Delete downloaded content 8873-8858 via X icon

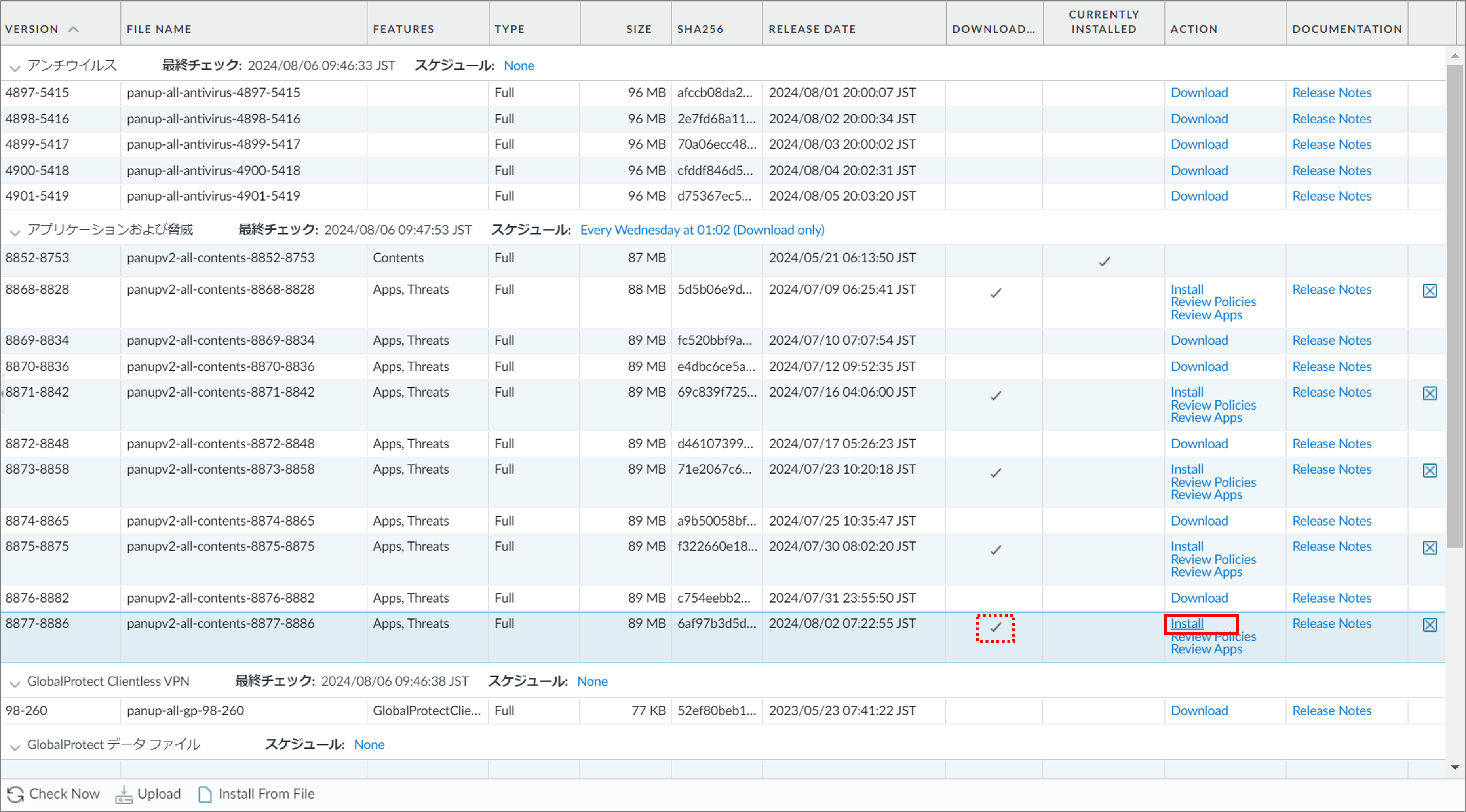point(1430,471)
